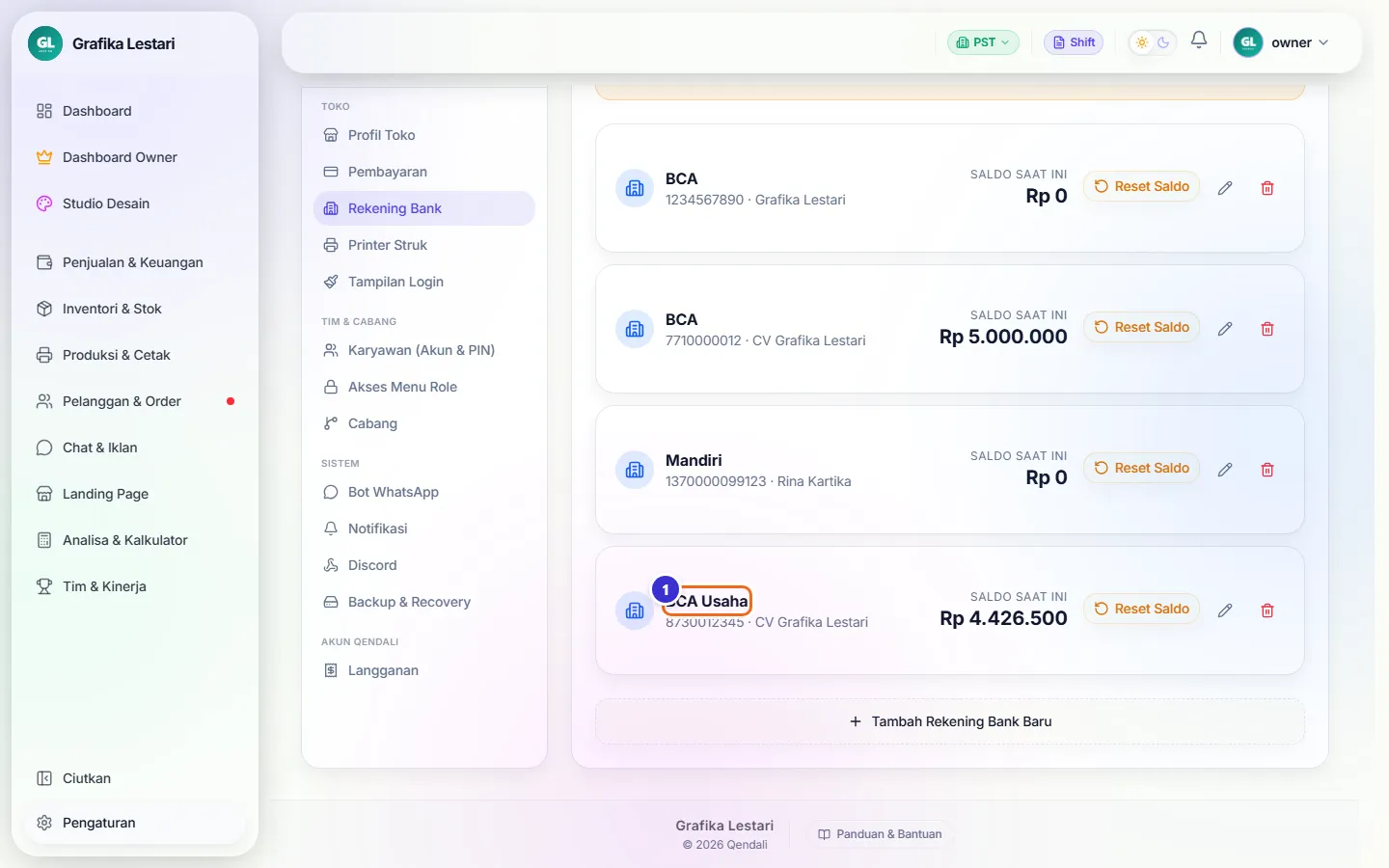Viewport: 1389px width, 868px height.
Task: Open Pengaturan settings
Action: (x=135, y=823)
